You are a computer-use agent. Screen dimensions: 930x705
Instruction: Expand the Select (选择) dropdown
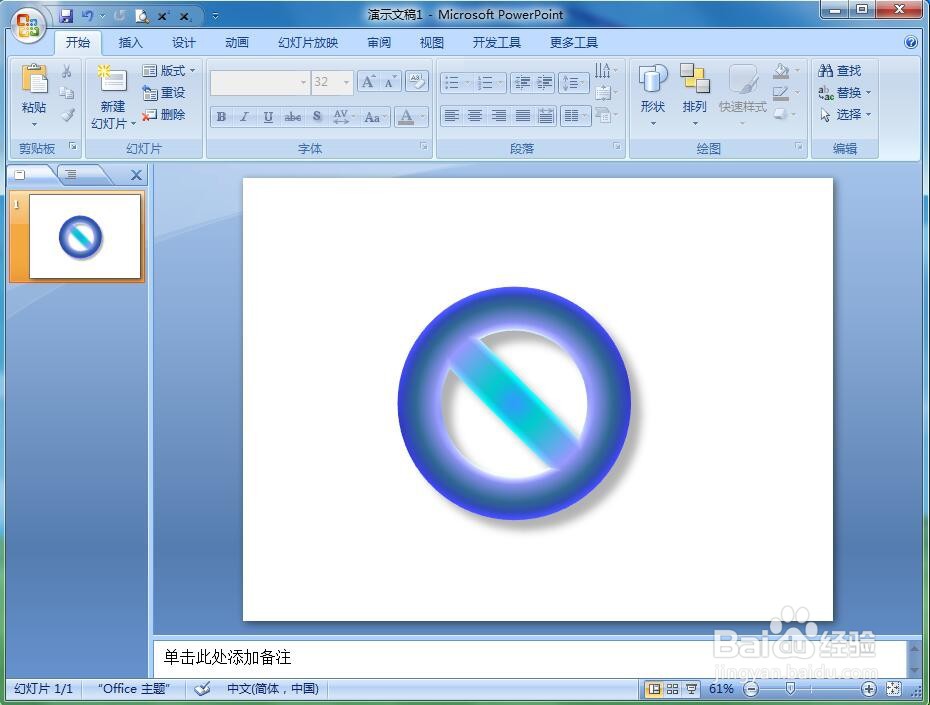[845, 114]
